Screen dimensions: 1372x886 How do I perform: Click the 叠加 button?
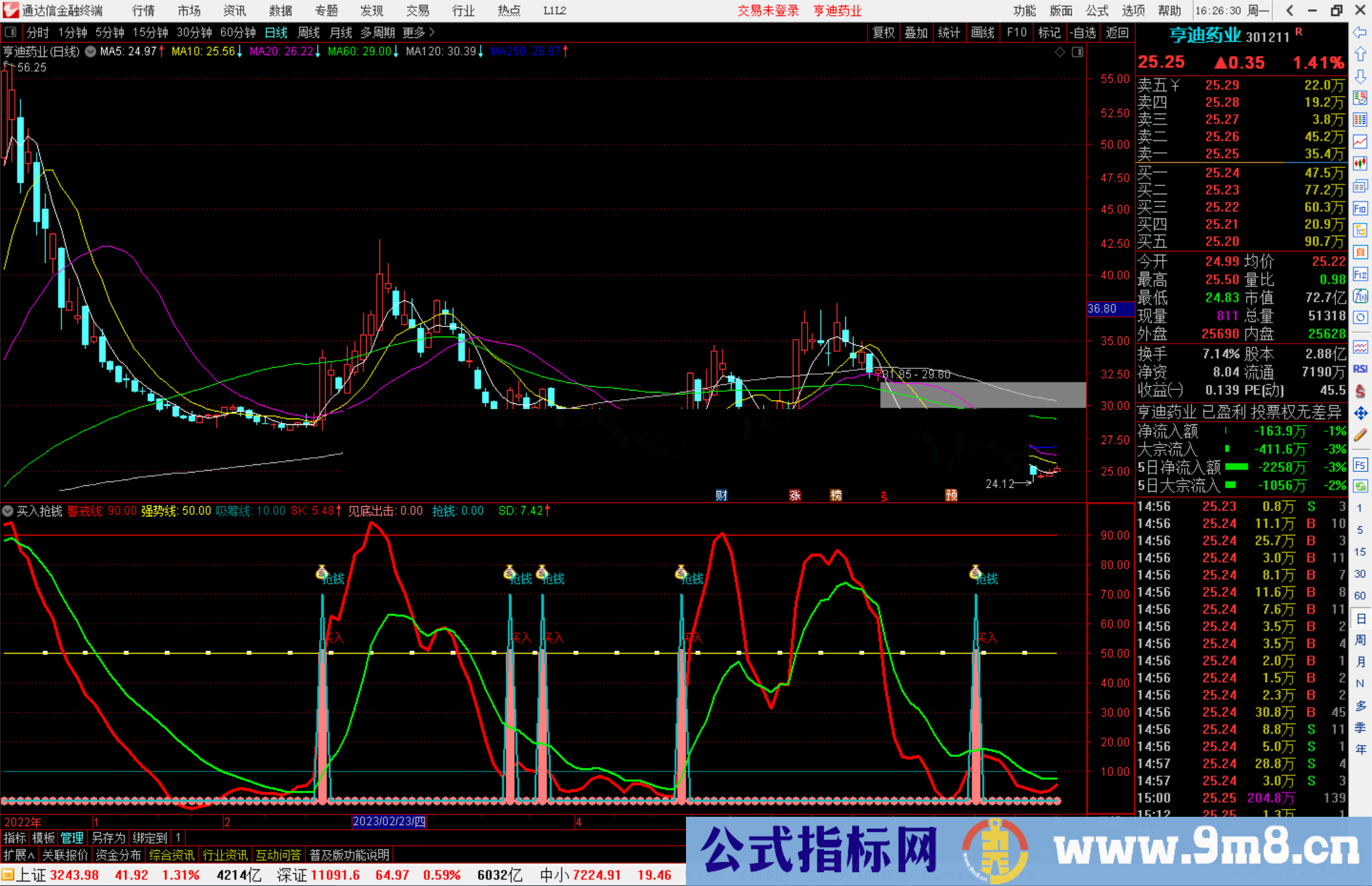(x=916, y=32)
